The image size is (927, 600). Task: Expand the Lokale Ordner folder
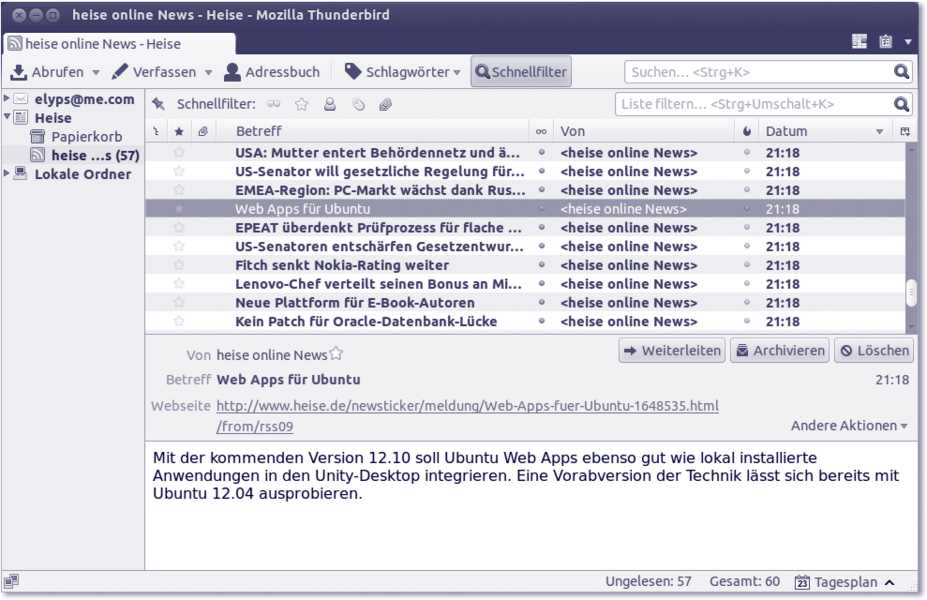(x=7, y=174)
